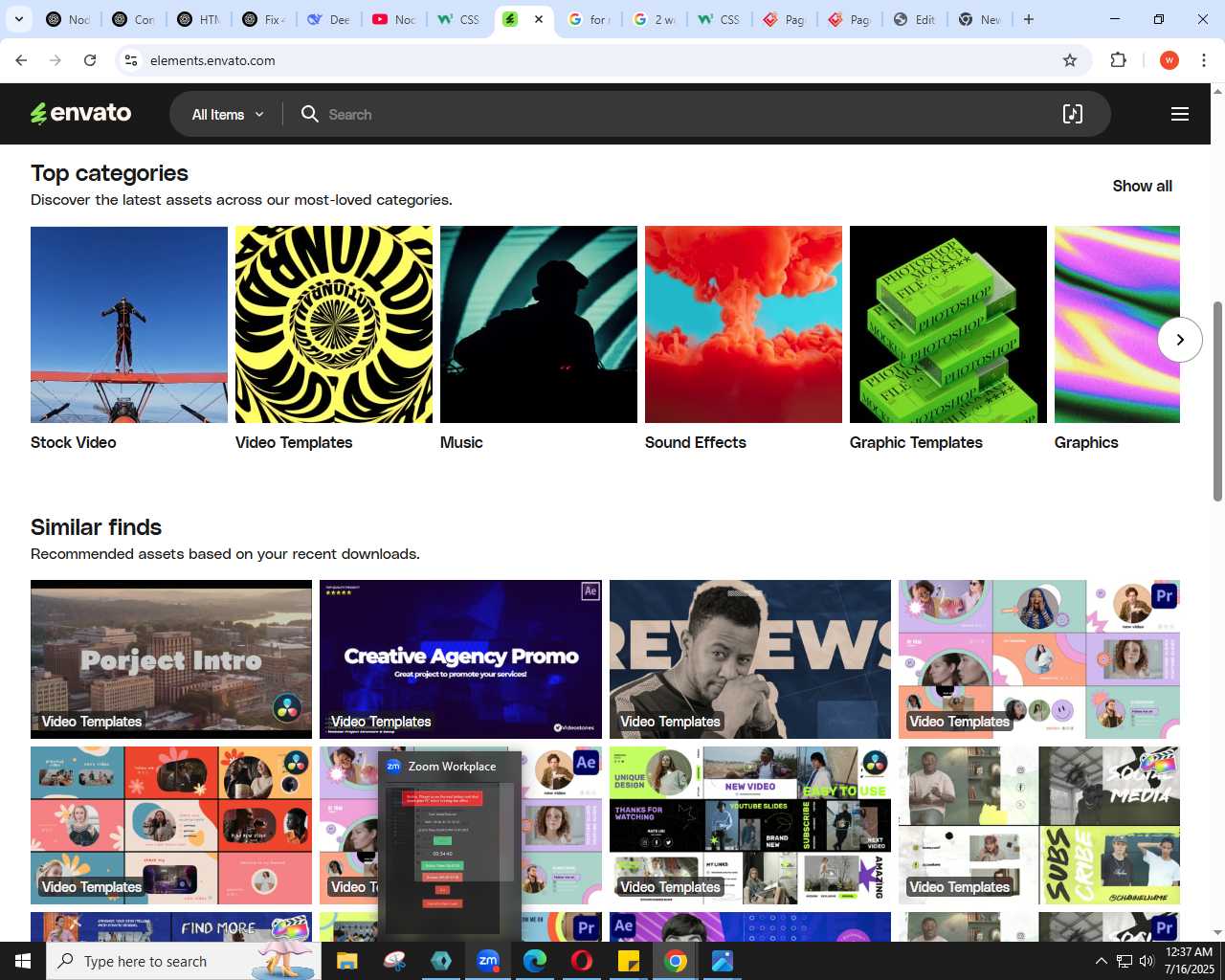Switch to the HTM tab

[x=199, y=19]
